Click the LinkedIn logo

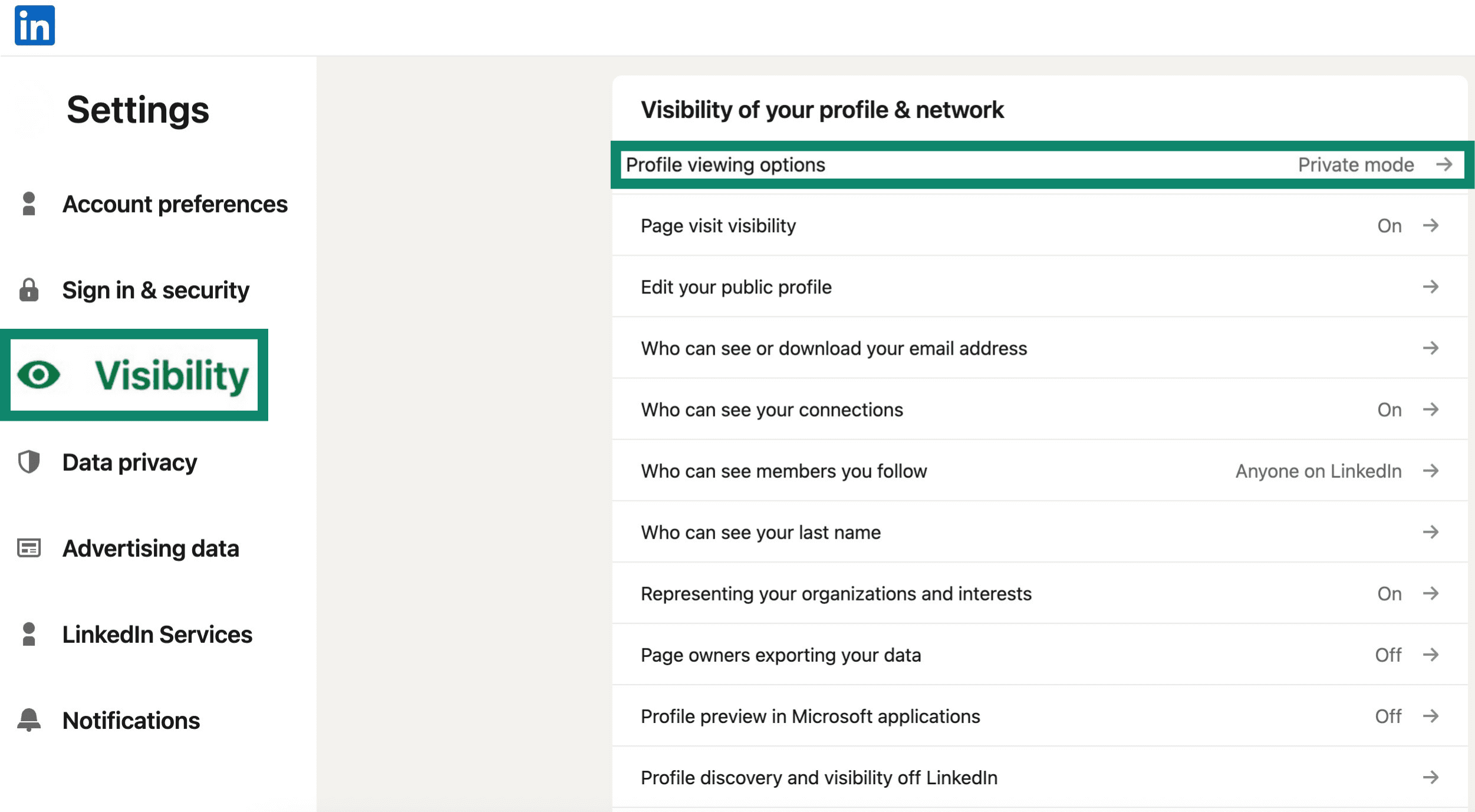(x=34, y=24)
